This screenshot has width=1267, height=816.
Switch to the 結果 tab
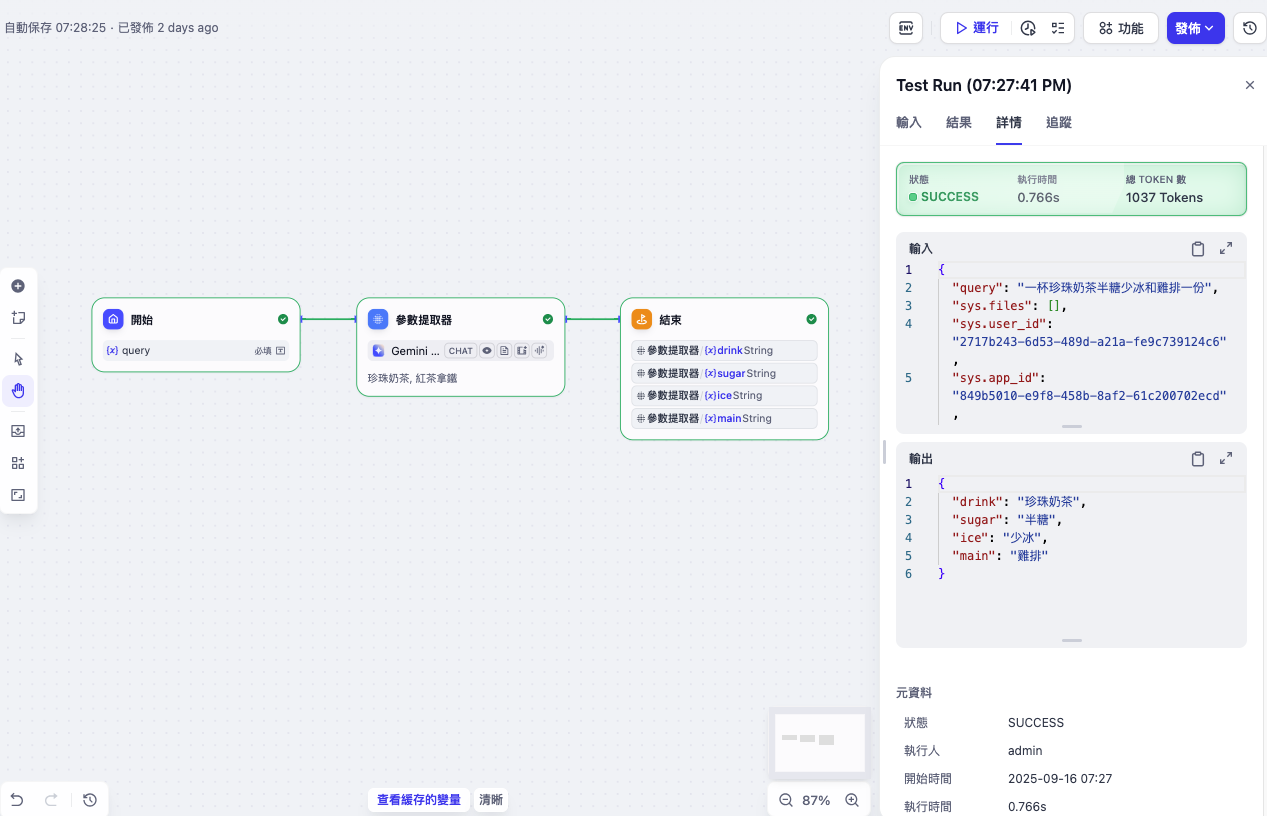[x=958, y=122]
